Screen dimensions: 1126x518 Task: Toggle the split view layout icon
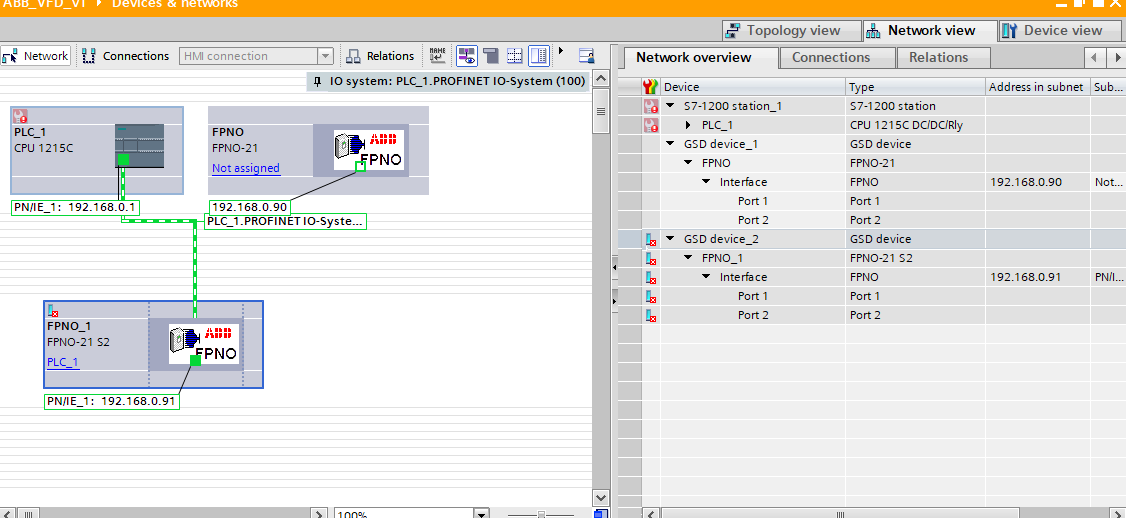[539, 55]
